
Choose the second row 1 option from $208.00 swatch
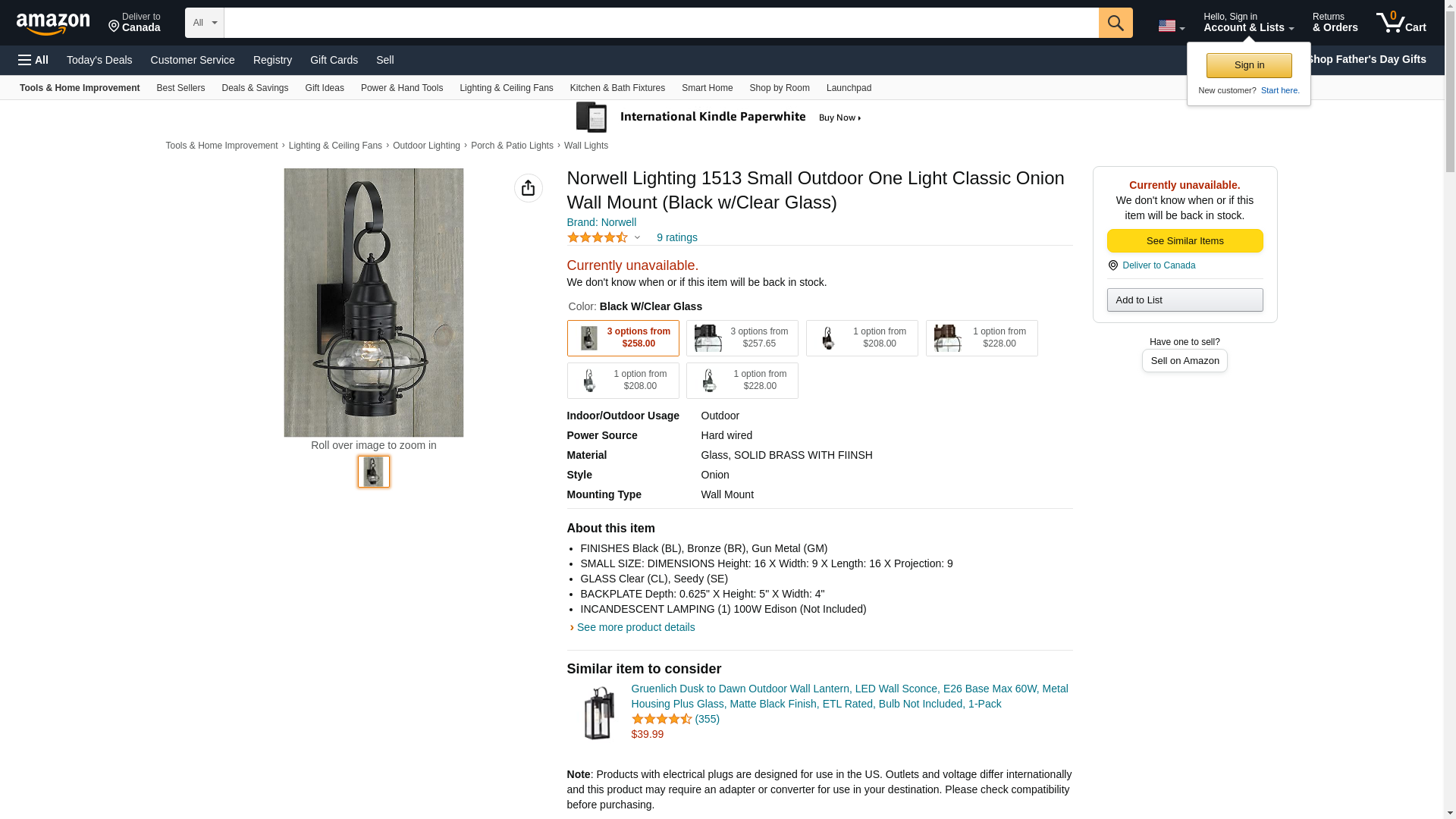623,381
